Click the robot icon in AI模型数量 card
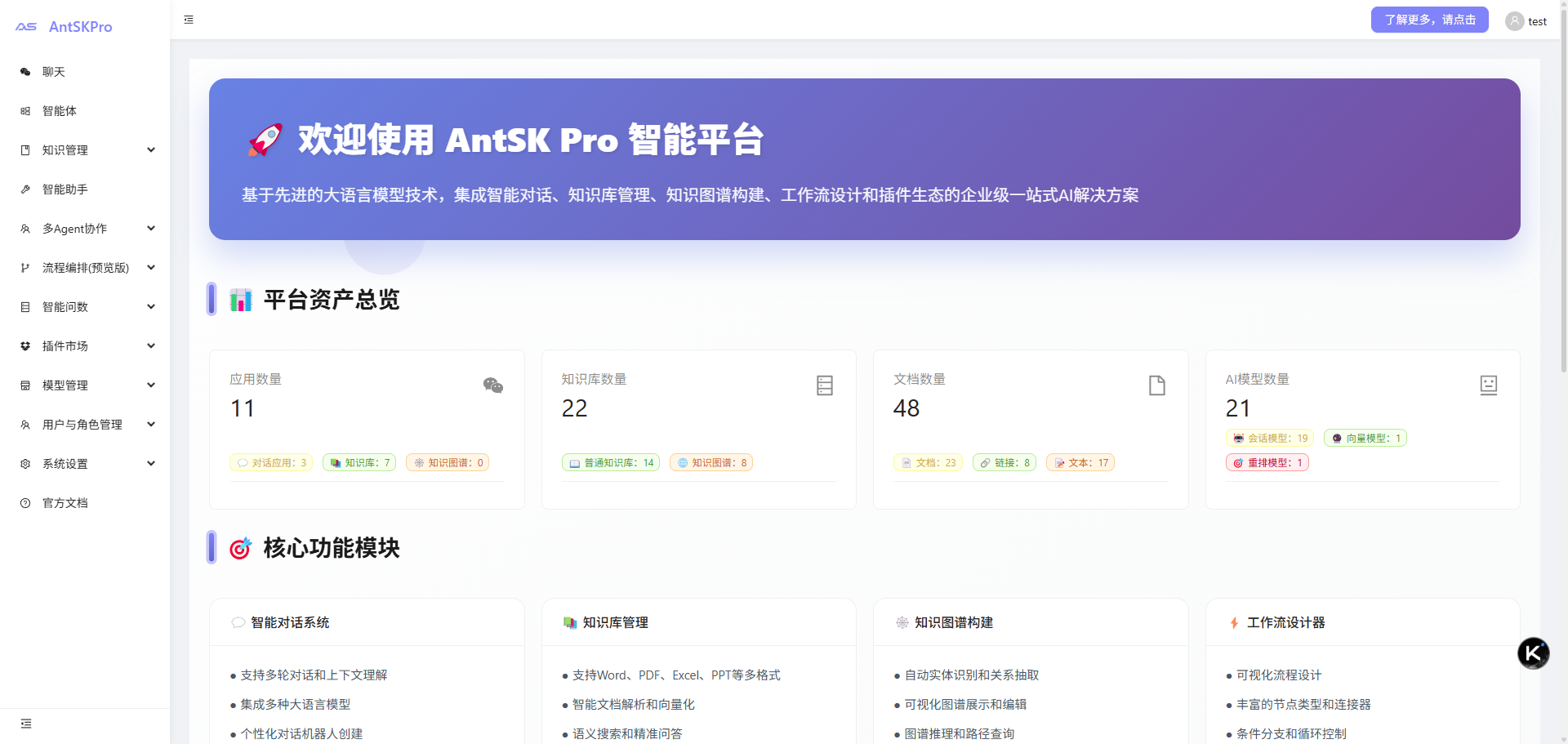 click(1489, 385)
